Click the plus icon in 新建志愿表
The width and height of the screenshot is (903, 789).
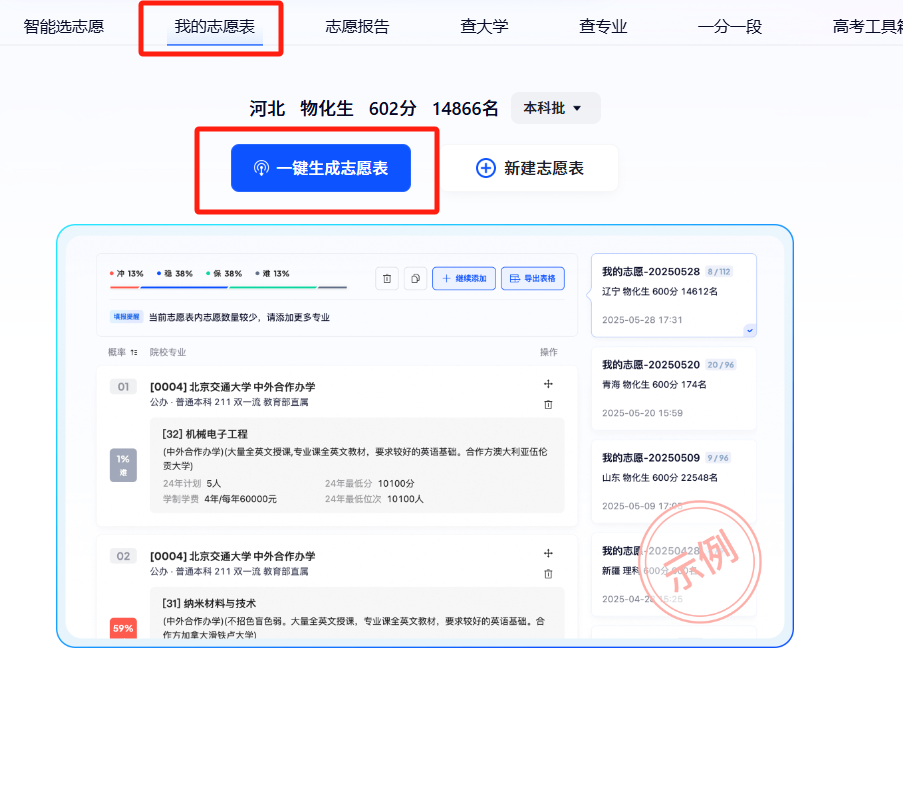(x=486, y=168)
